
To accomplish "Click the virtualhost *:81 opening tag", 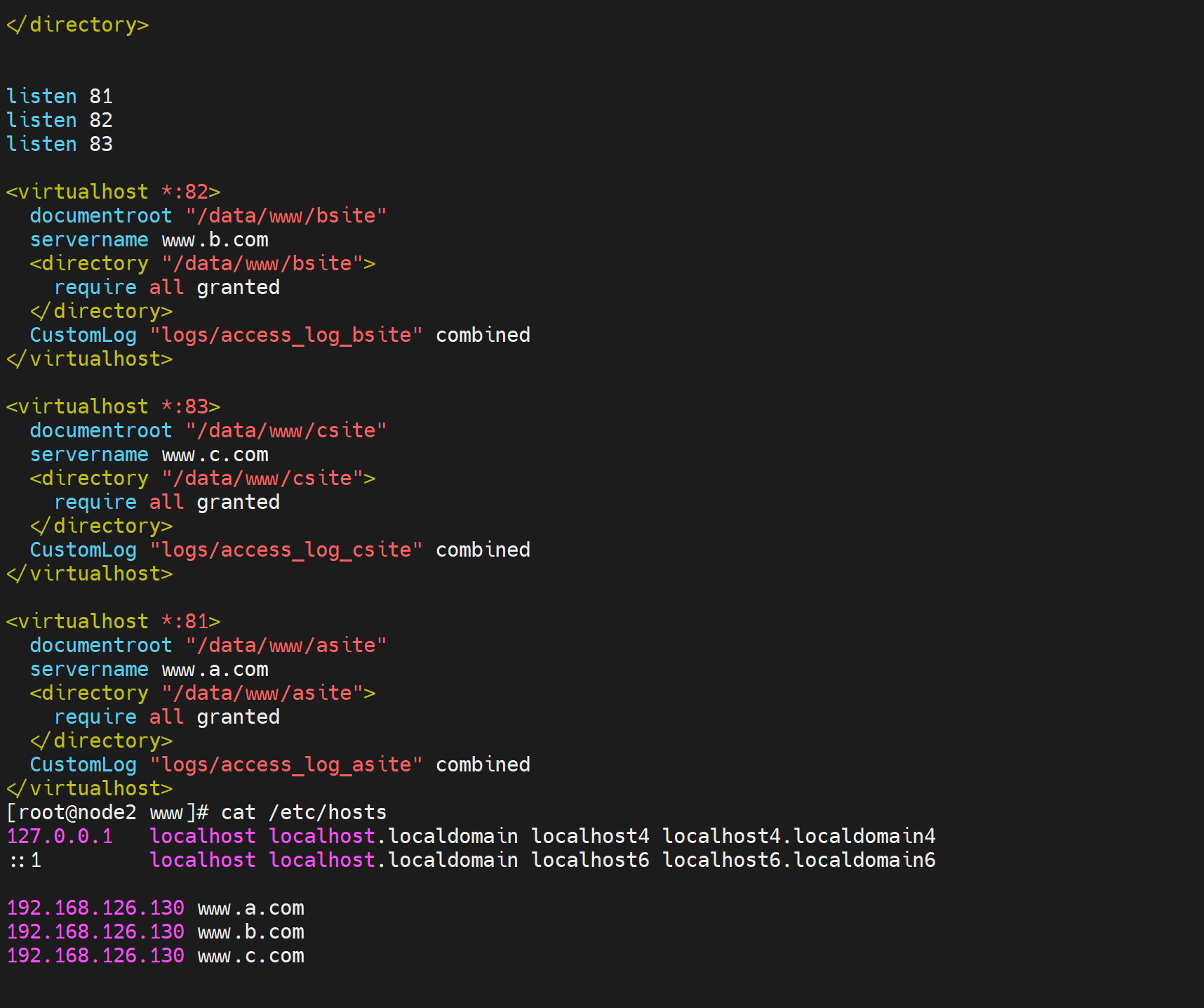I will click(x=113, y=621).
